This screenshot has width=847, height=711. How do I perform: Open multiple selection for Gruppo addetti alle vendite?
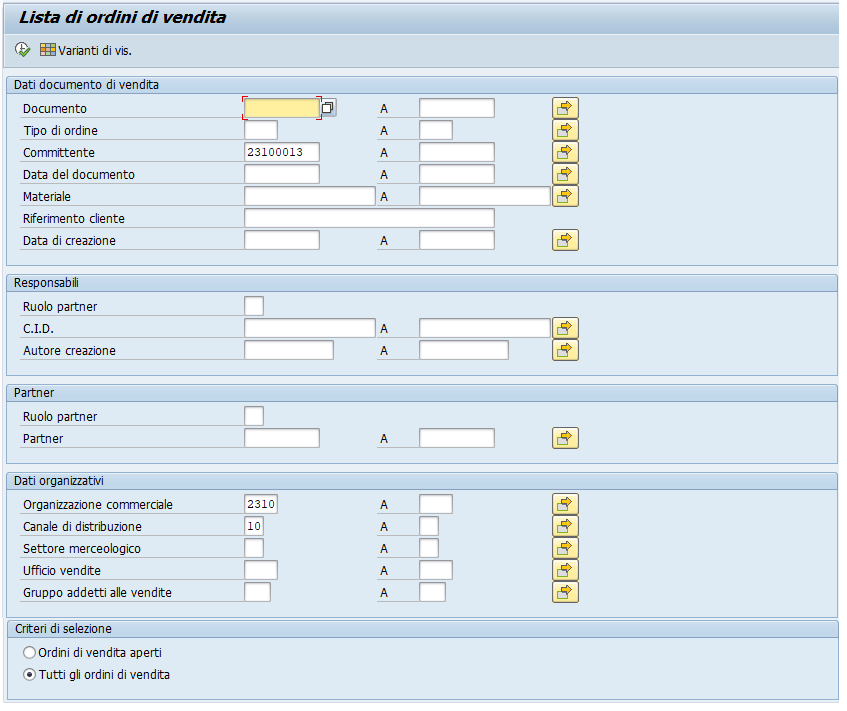pyautogui.click(x=565, y=592)
